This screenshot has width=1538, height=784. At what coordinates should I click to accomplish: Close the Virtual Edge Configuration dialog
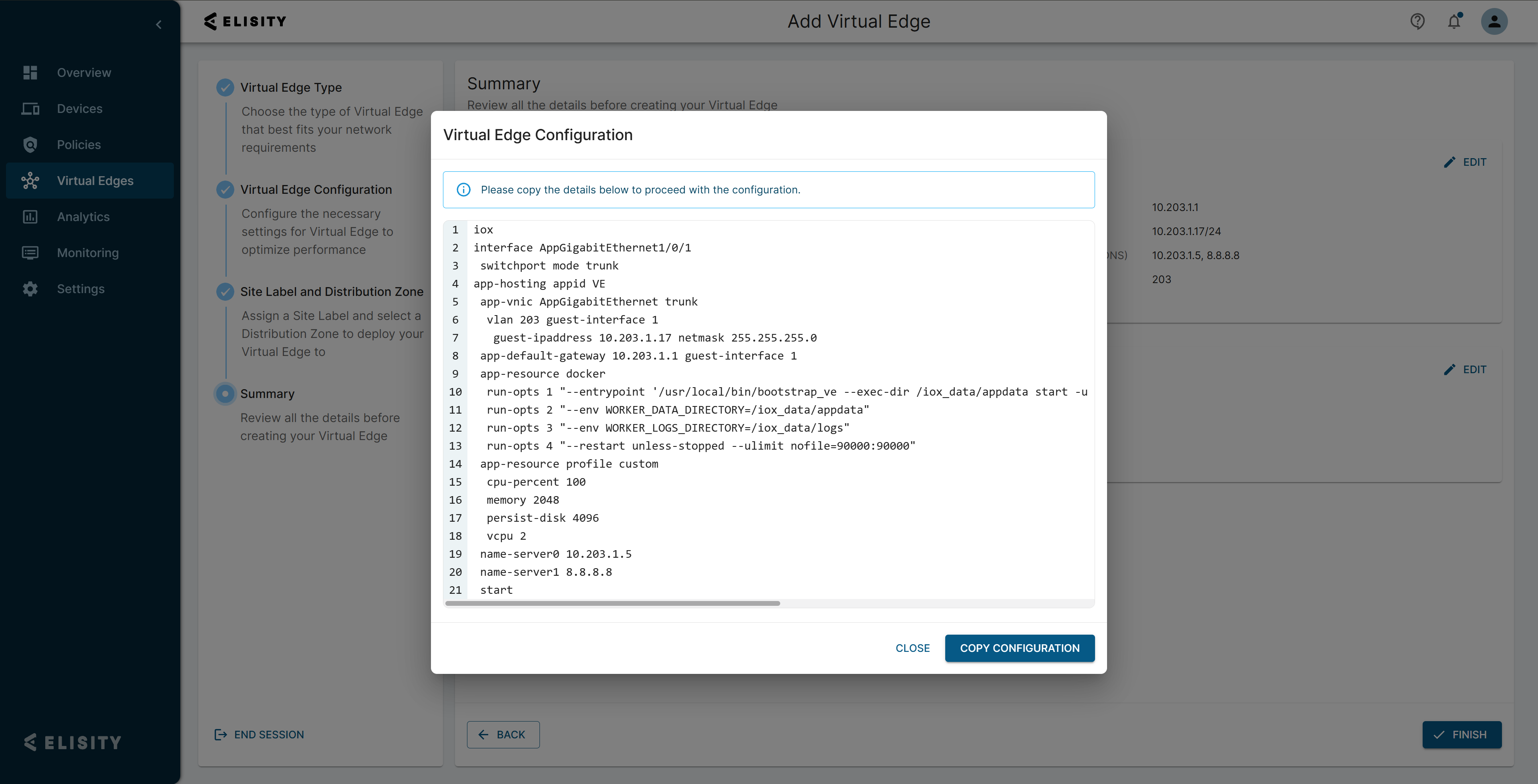tap(912, 648)
